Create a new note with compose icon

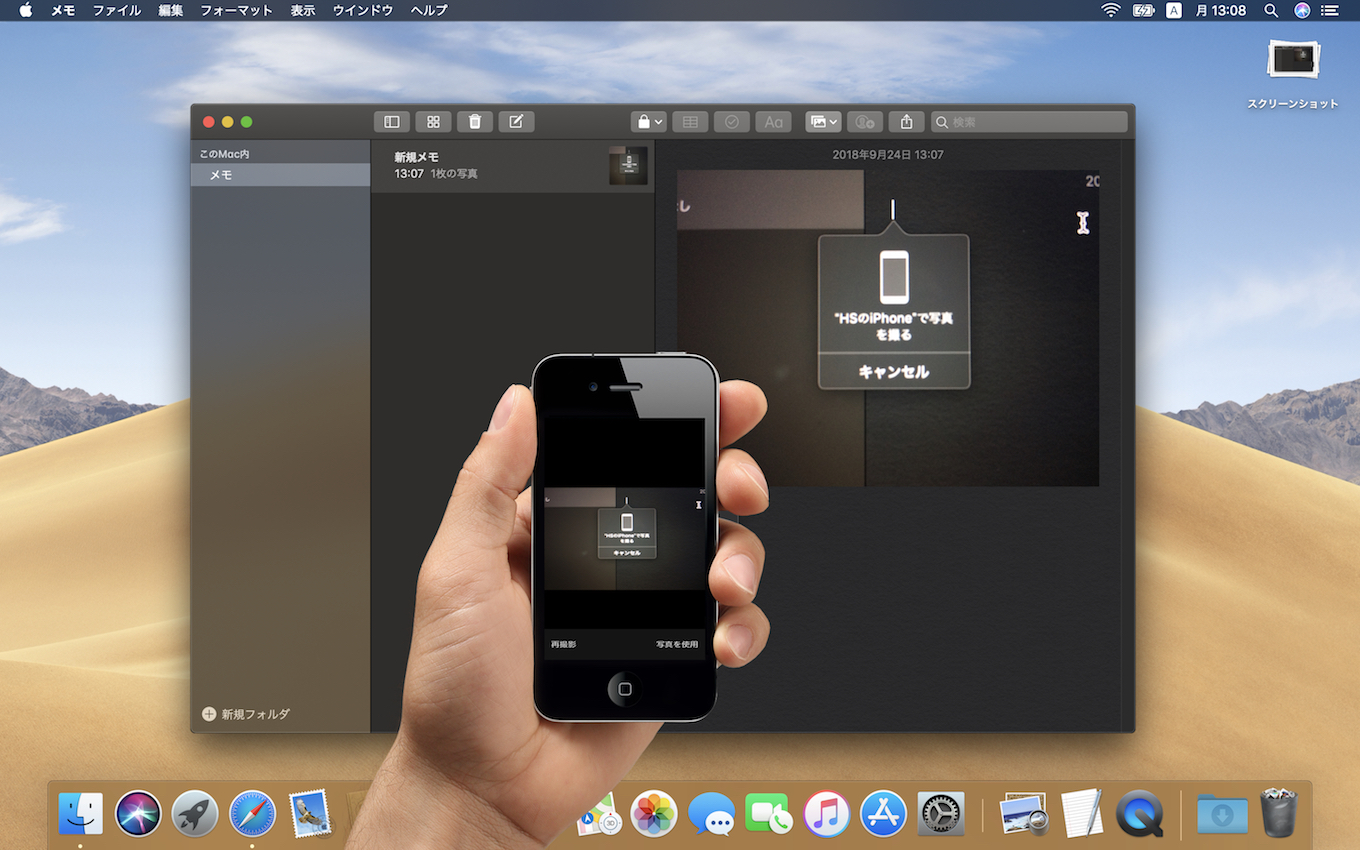pyautogui.click(x=516, y=122)
